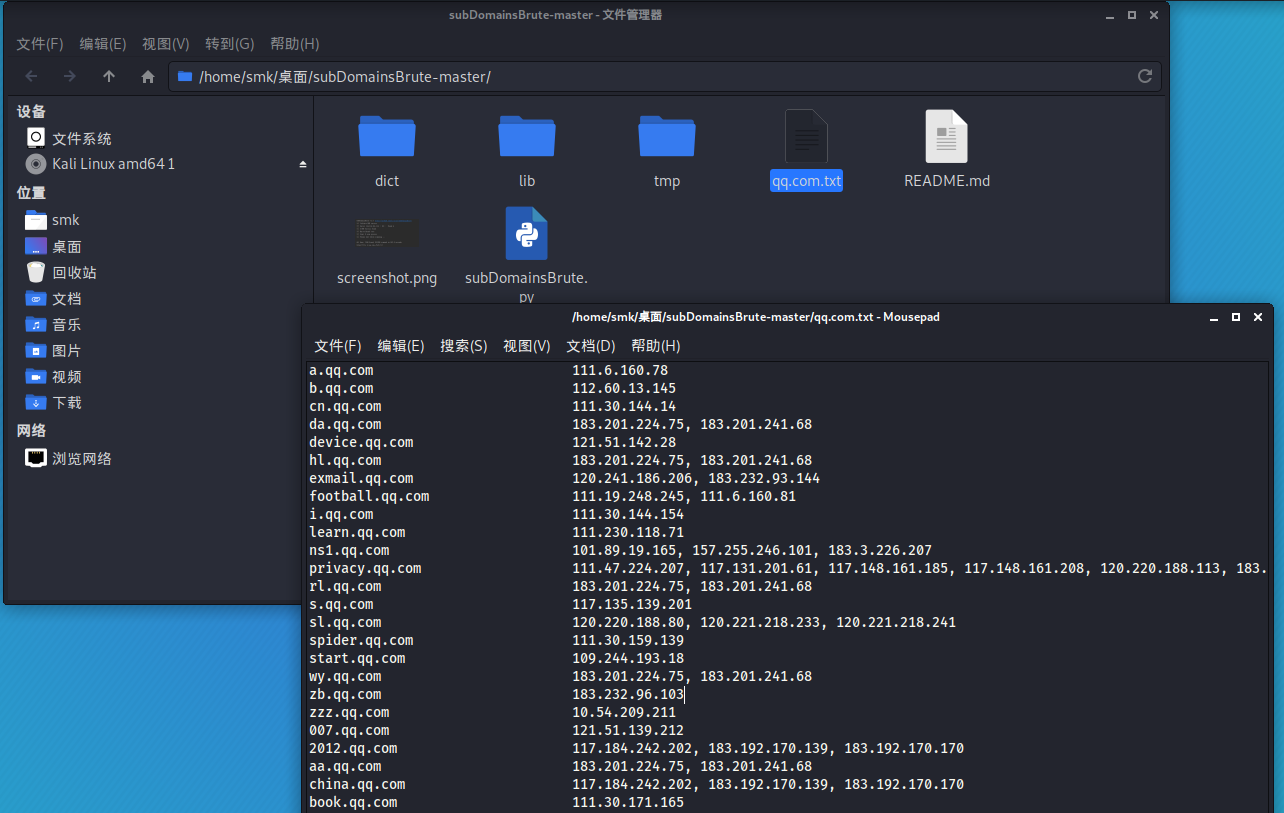Click the ns1.qq.com entry
Screen dimensions: 1284x813
[349, 550]
